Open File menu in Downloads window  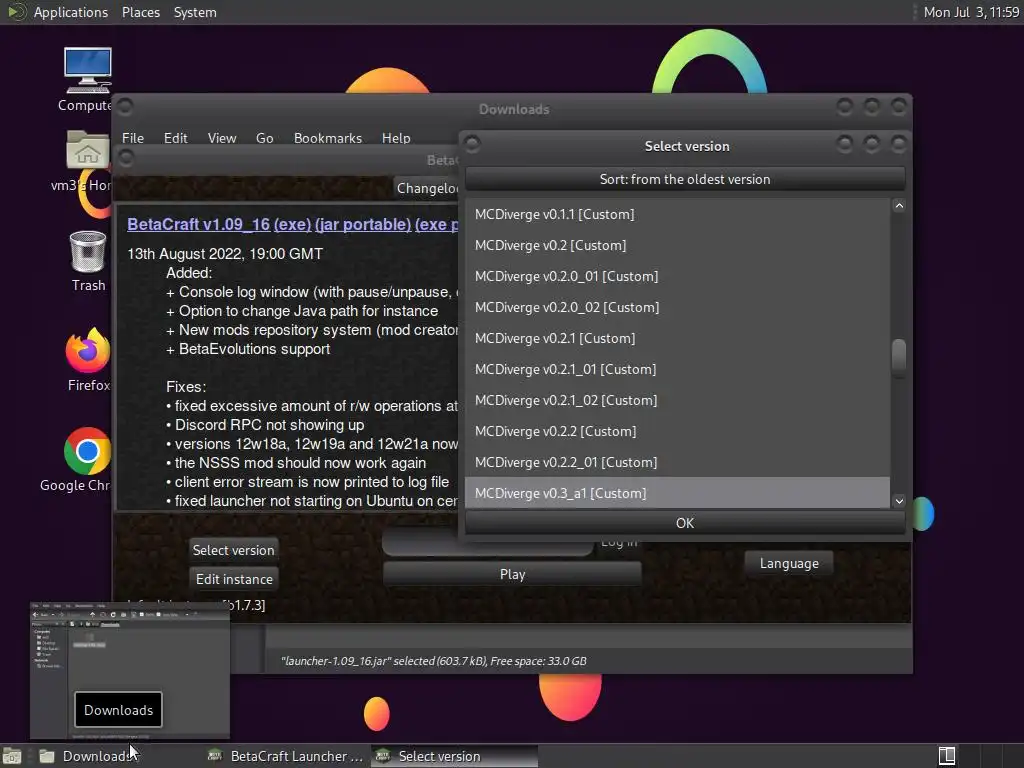[133, 138]
